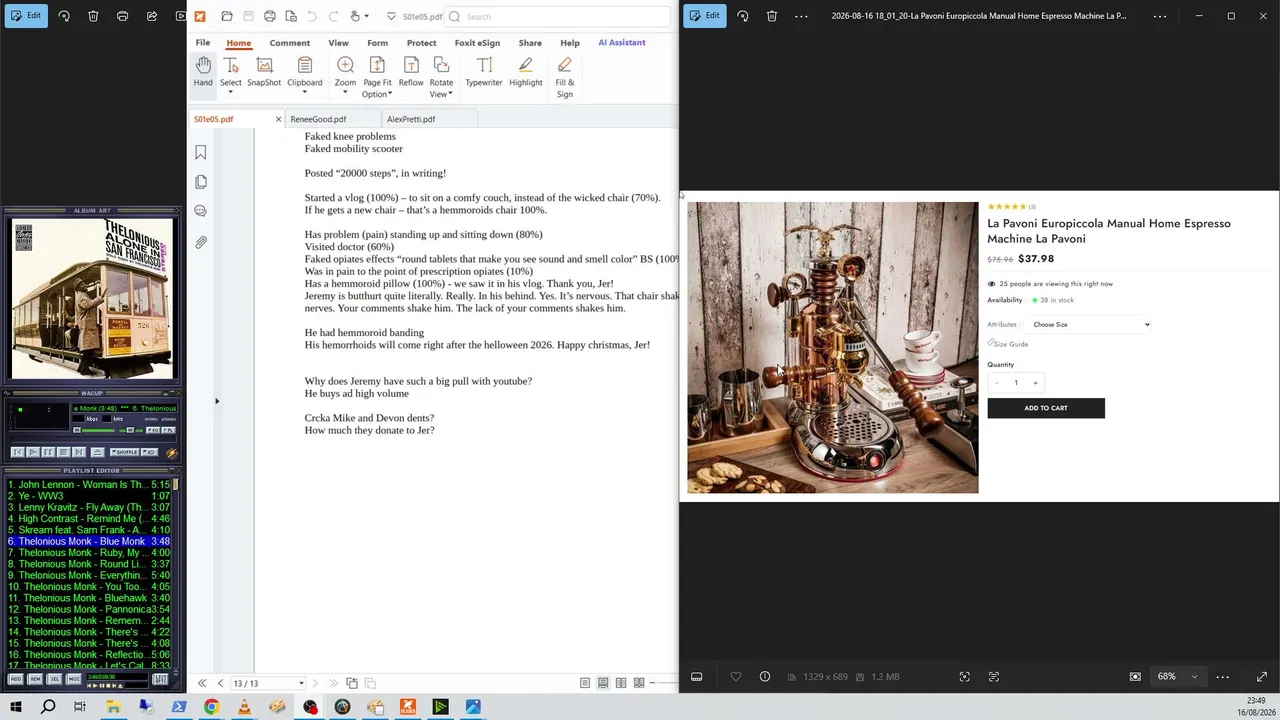This screenshot has width=1280, height=720.
Task: Select track 'Thelonious Monk - Bluehawk' in the playlist
Action: [x=89, y=598]
